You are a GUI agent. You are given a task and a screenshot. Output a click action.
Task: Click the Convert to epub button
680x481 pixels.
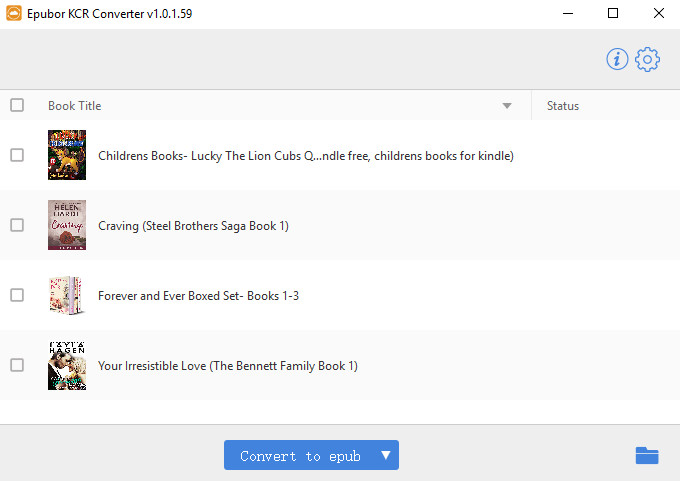(x=300, y=455)
